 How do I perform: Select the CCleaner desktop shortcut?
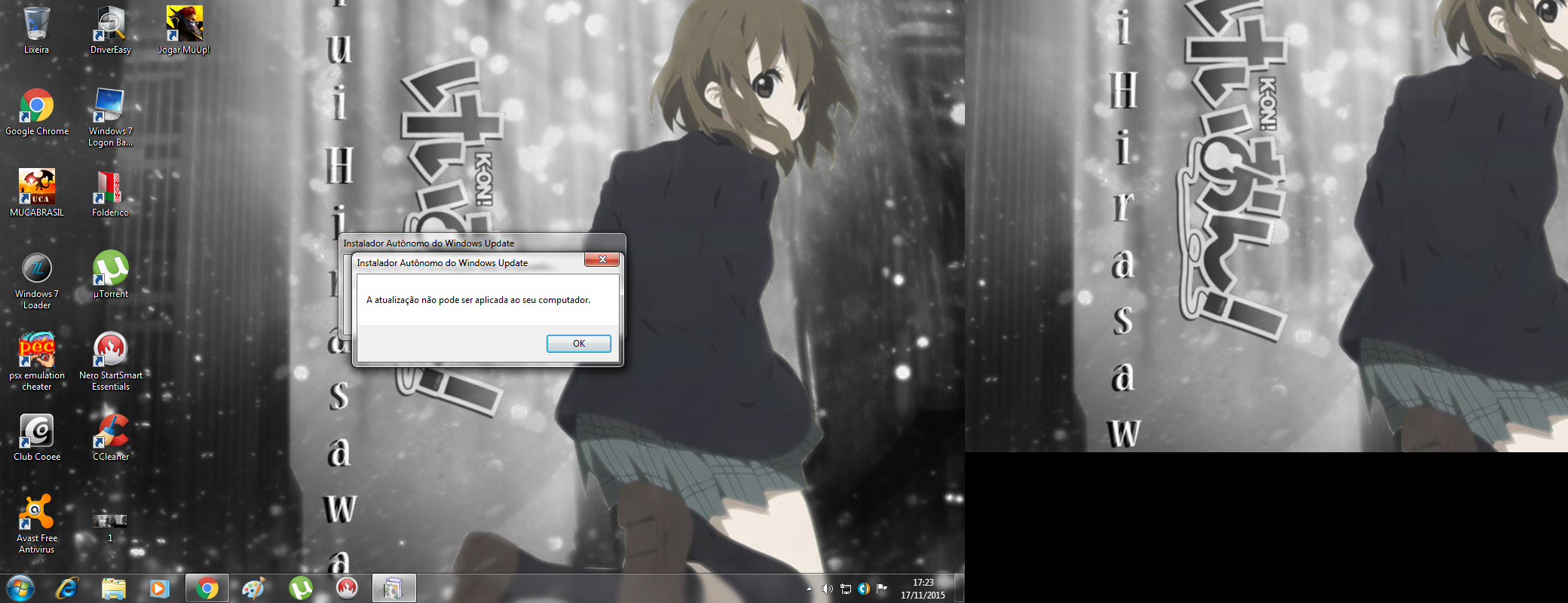coord(110,433)
